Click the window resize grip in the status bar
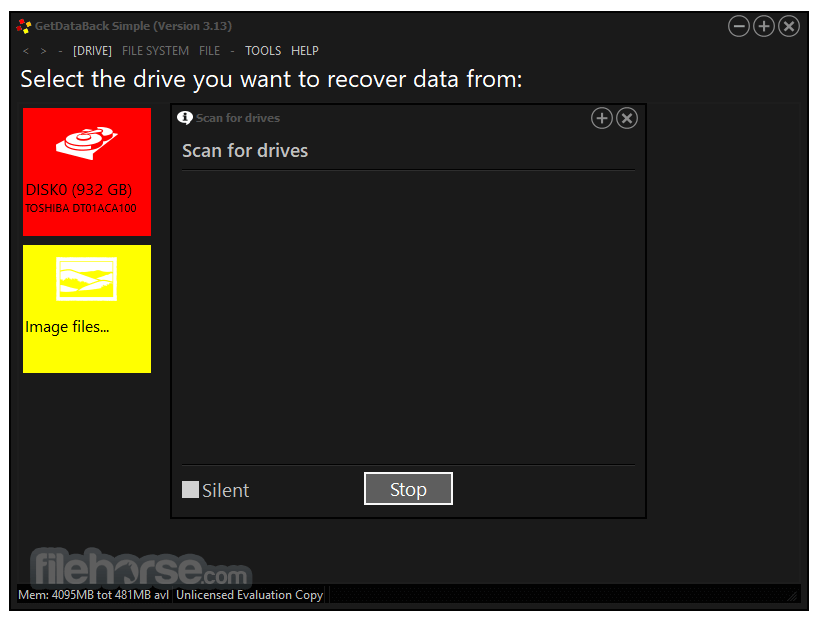The width and height of the screenshot is (820, 620). [793, 596]
